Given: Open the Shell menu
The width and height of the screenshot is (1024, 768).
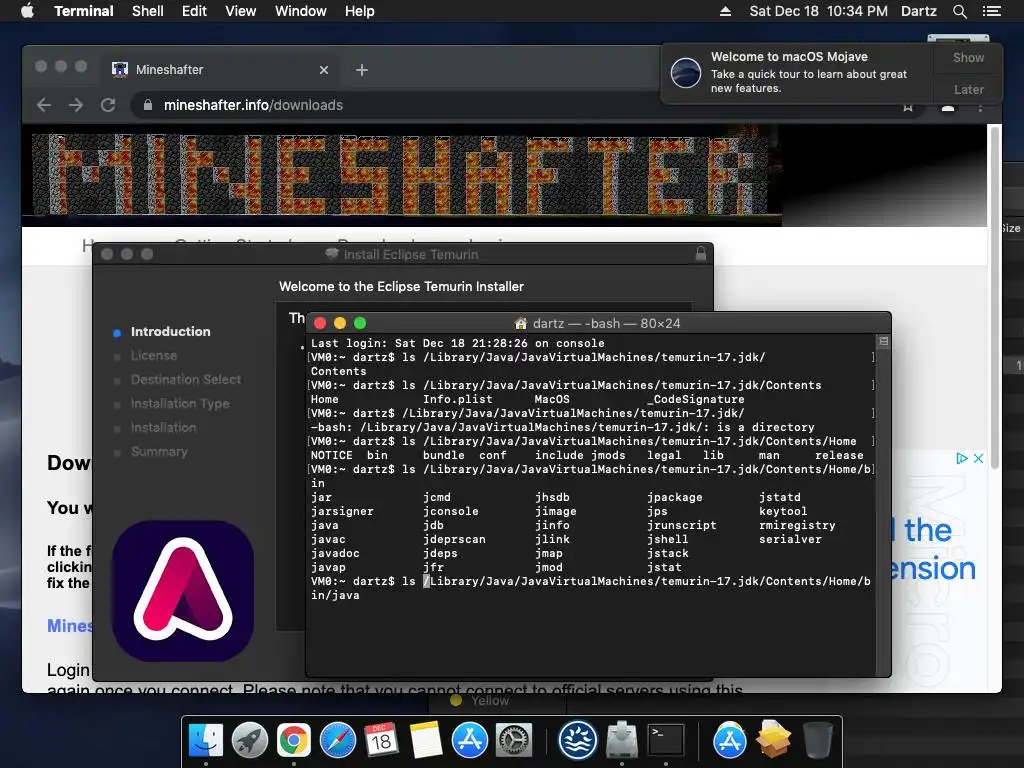Looking at the screenshot, I should 148,11.
